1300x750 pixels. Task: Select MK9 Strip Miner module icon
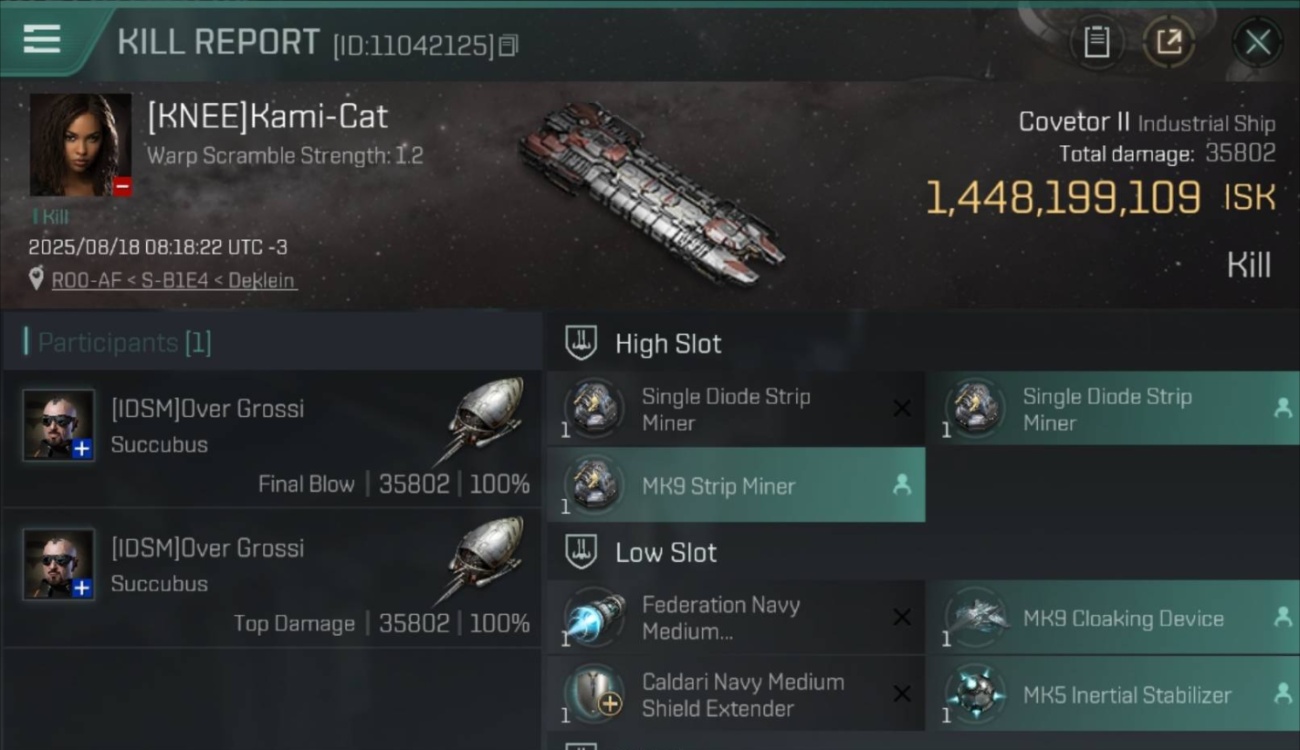(594, 485)
